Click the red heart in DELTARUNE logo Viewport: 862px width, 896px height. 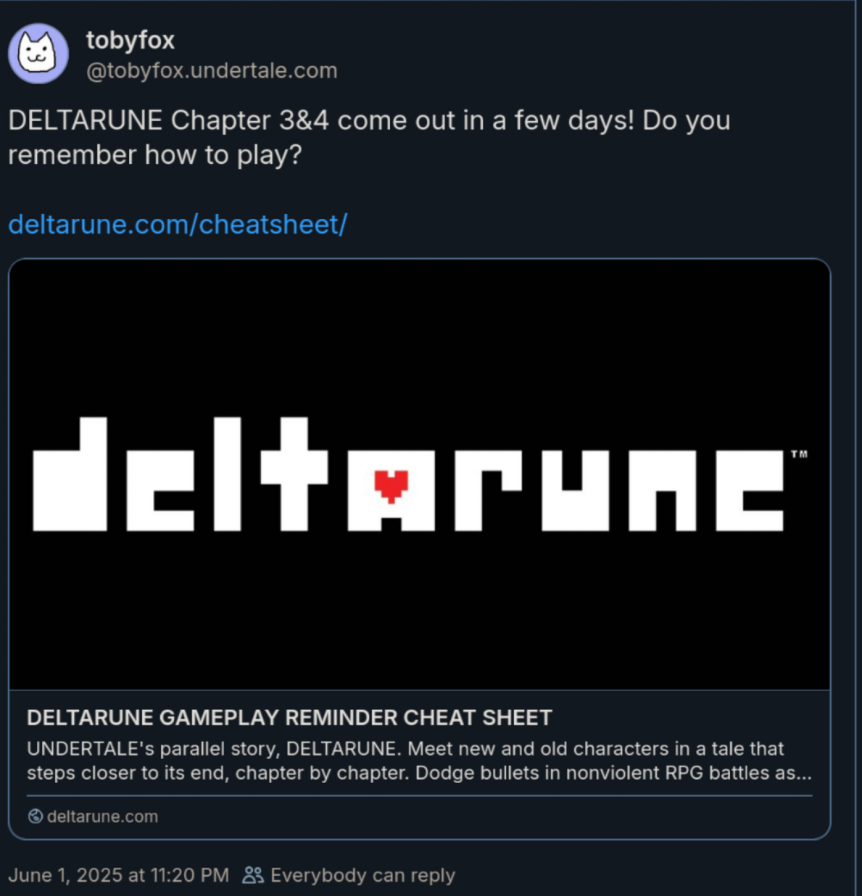pyautogui.click(x=392, y=486)
